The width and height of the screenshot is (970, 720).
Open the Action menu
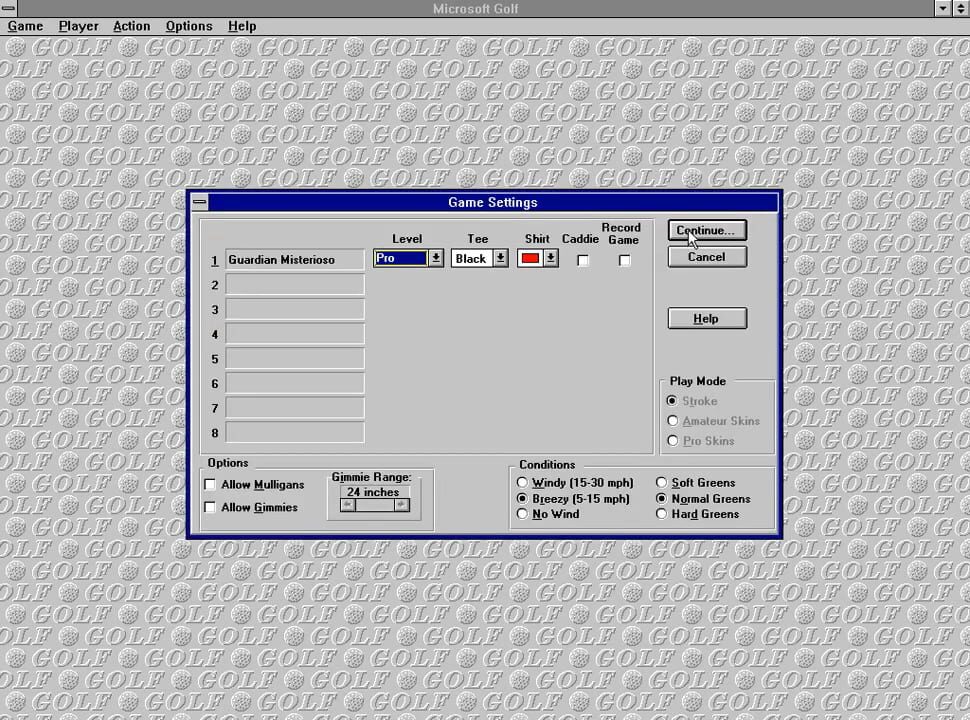click(x=131, y=26)
